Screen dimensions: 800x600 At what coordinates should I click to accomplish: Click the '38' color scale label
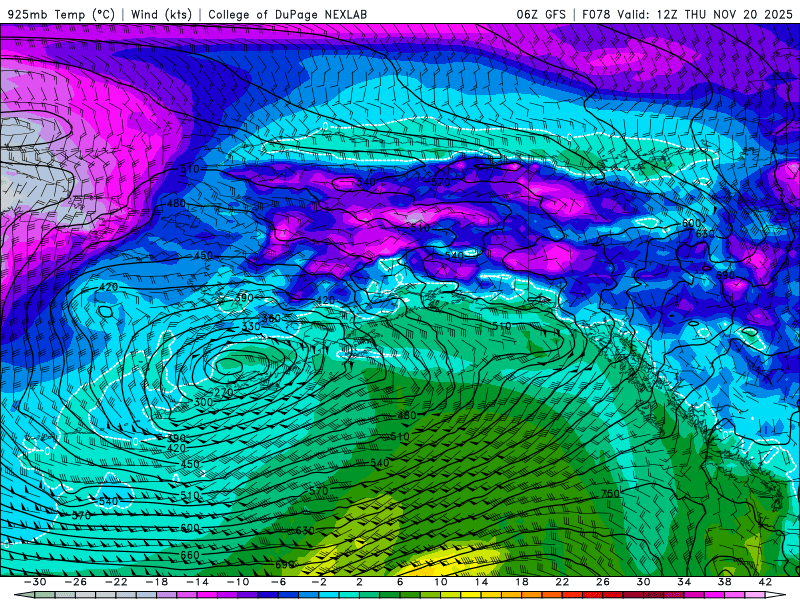coord(724,582)
